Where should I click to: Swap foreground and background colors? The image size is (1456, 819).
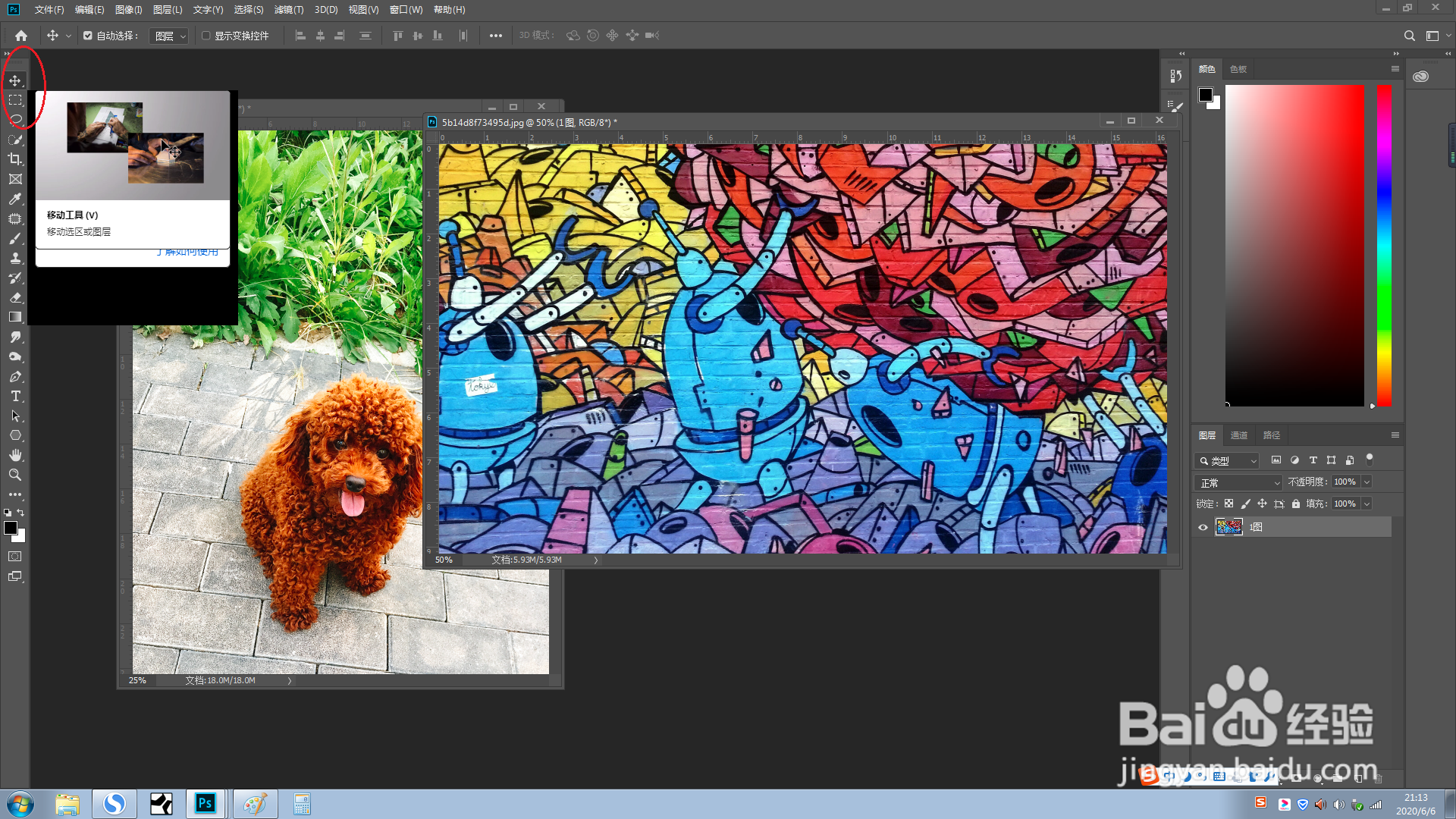click(x=20, y=513)
